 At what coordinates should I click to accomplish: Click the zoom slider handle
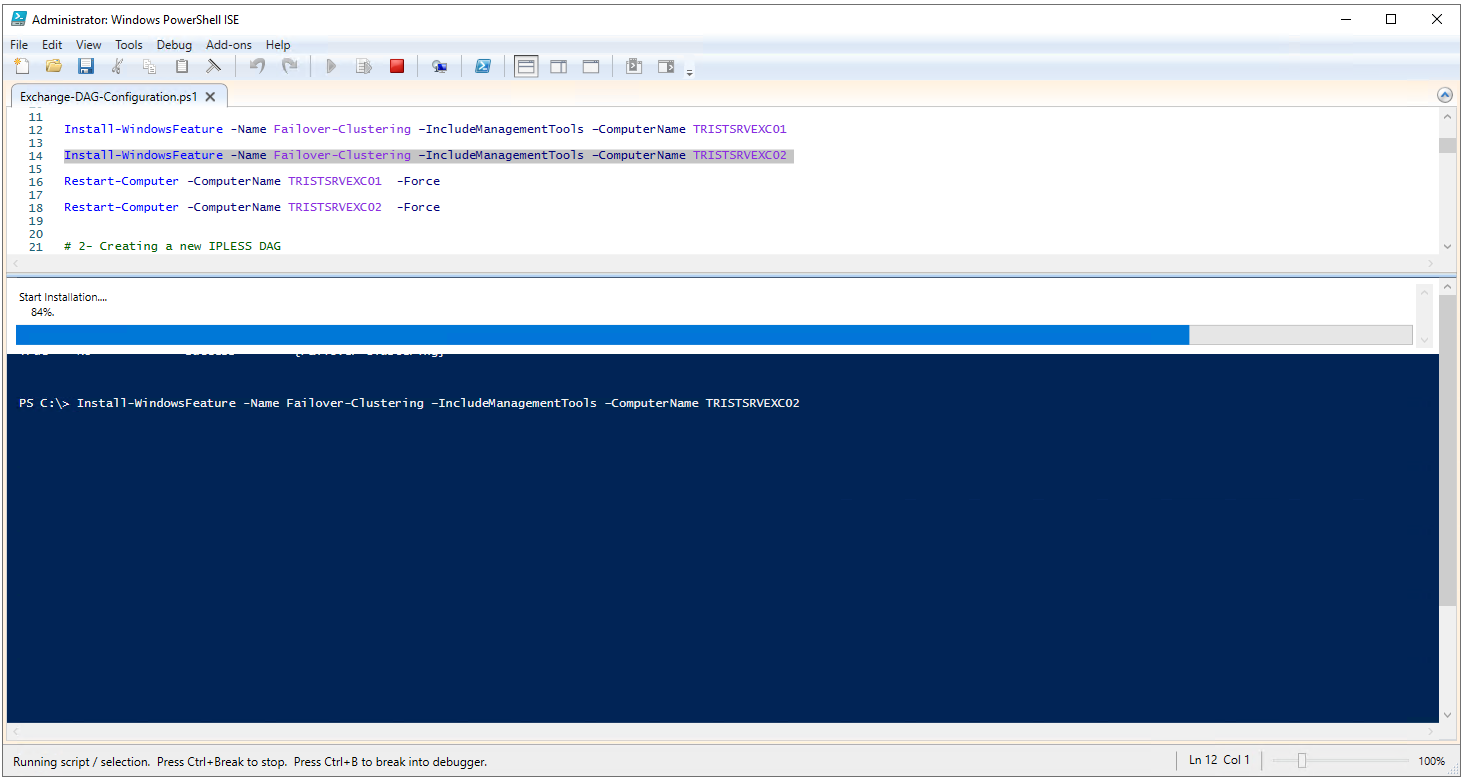[x=1301, y=761]
